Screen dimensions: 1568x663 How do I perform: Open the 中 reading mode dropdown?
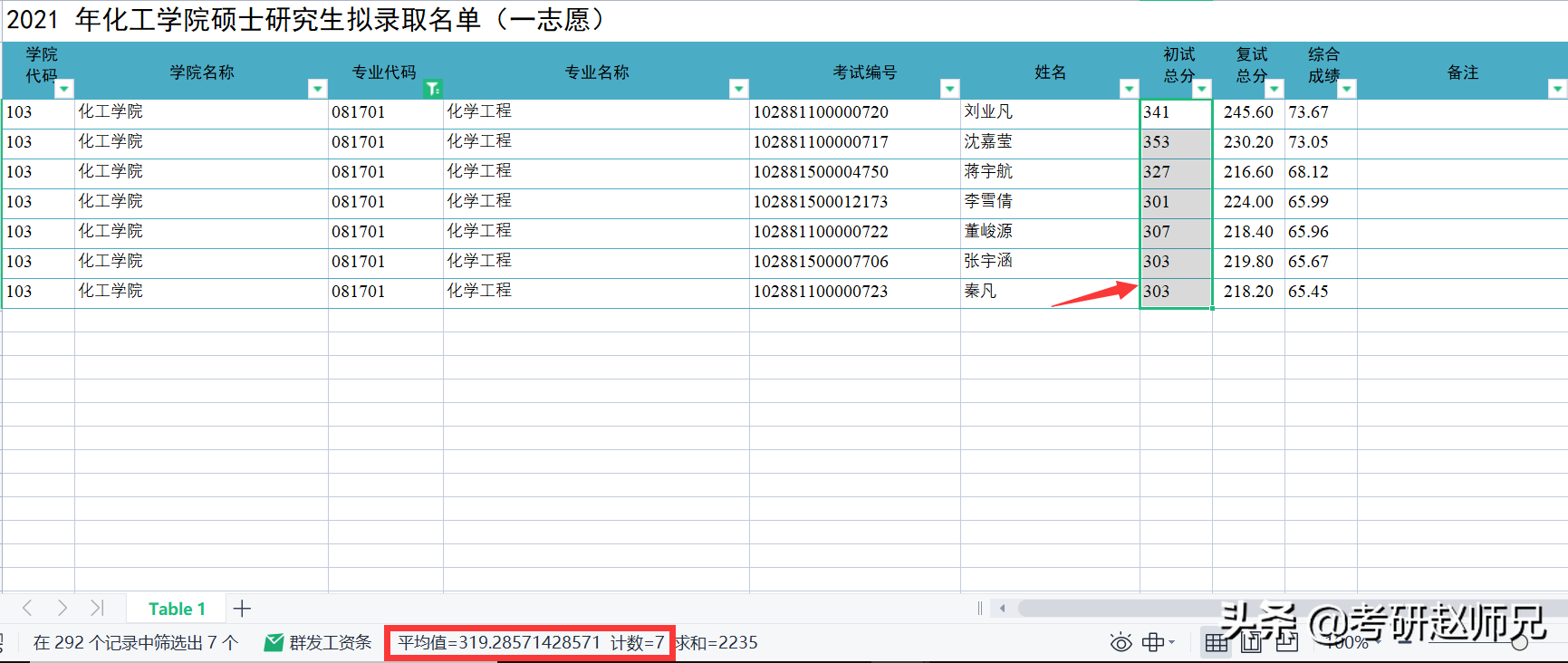1158,642
